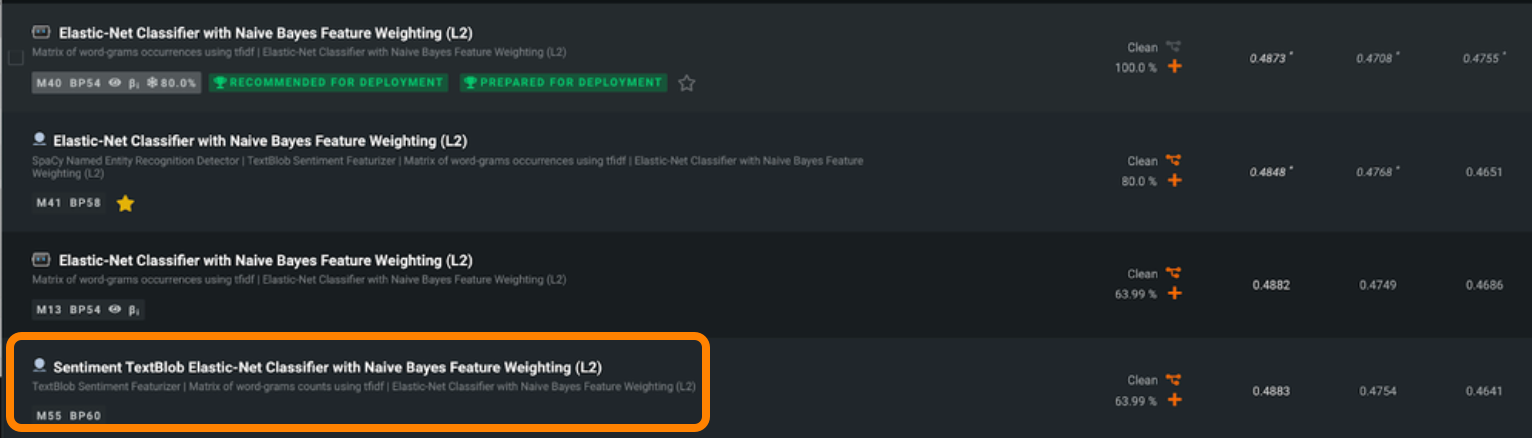Click the feature list icon in Sentiment TextBlob row
Image resolution: width=1532 pixels, height=438 pixels.
tap(1174, 380)
